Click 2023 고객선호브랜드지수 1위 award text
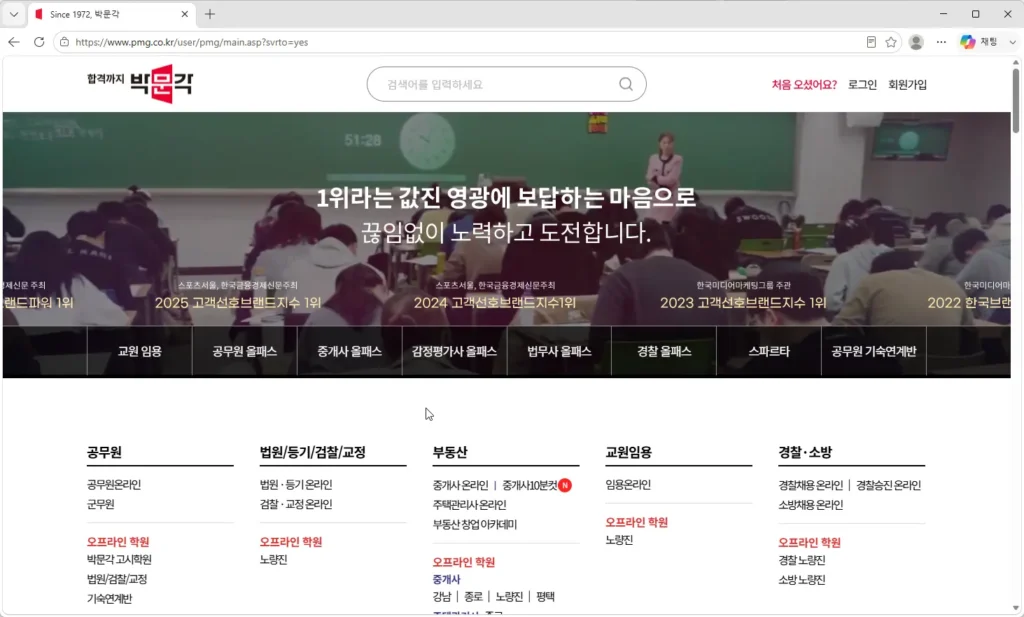 pos(743,303)
